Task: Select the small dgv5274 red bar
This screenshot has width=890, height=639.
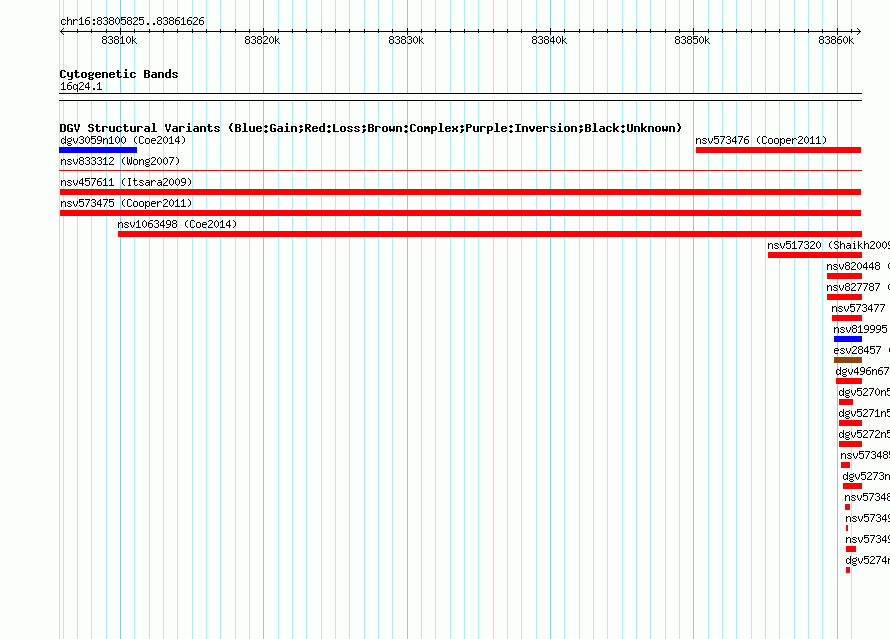Action: tap(848, 570)
